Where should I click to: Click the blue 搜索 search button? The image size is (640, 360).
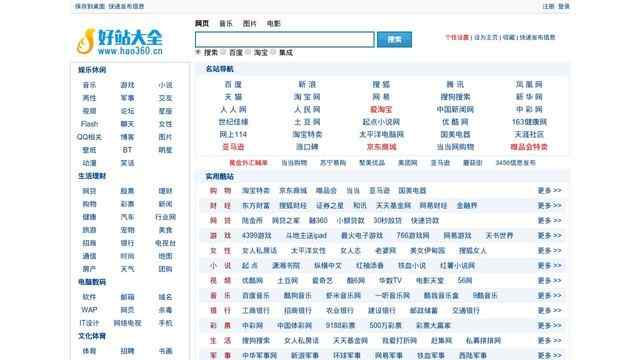click(x=394, y=40)
